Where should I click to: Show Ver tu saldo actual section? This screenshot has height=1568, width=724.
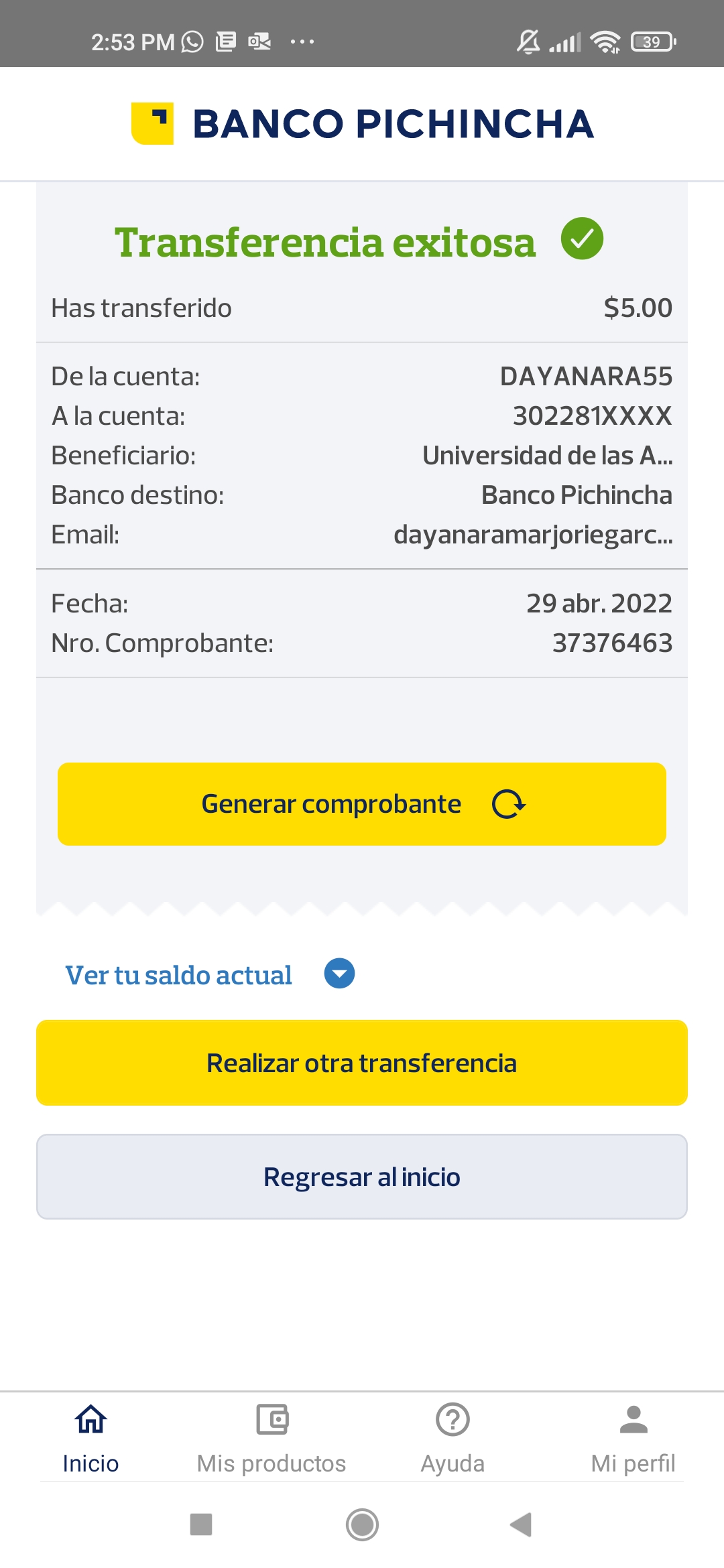(178, 975)
